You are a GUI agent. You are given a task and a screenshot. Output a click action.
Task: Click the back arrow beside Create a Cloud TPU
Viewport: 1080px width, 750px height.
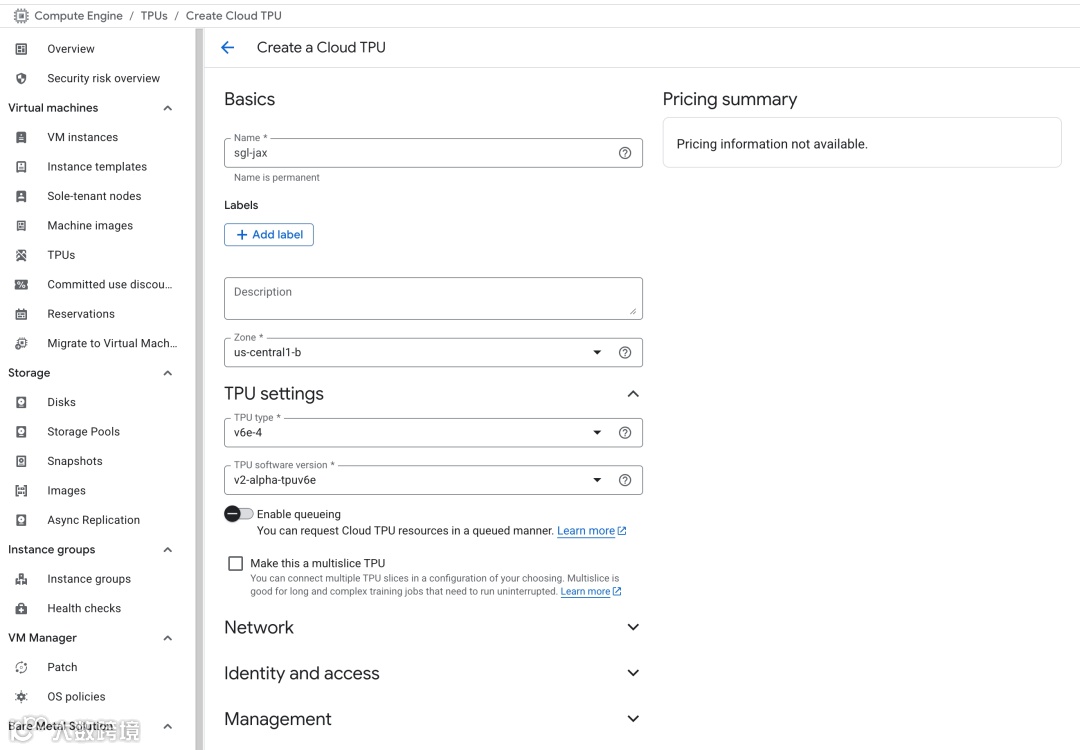pyautogui.click(x=227, y=47)
